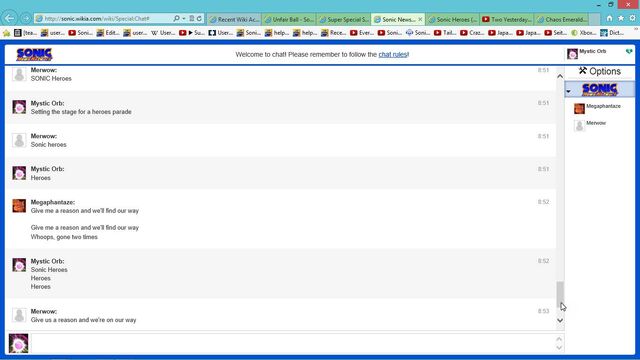Click message 'Whoops, gone two times'
The image size is (640, 360).
pos(64,237)
